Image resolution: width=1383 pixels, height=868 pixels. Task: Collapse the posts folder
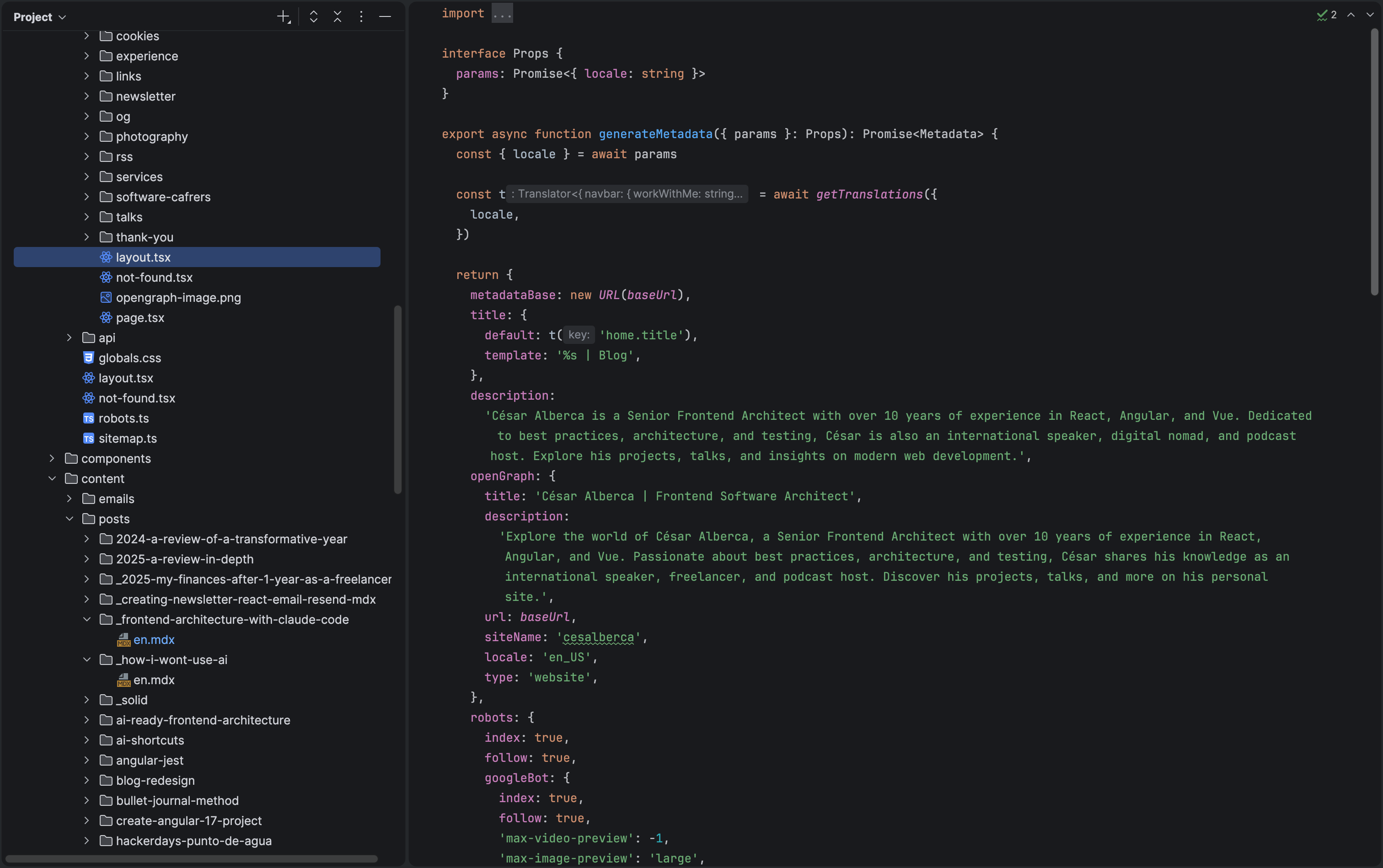pyautogui.click(x=70, y=519)
